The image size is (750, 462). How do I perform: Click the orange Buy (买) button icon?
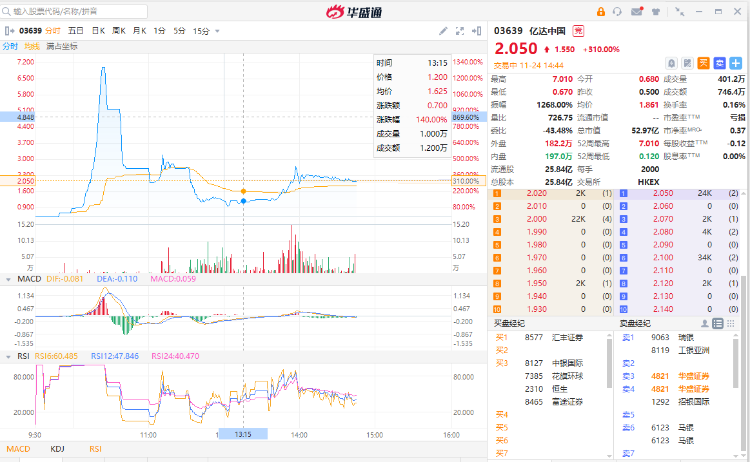click(704, 62)
